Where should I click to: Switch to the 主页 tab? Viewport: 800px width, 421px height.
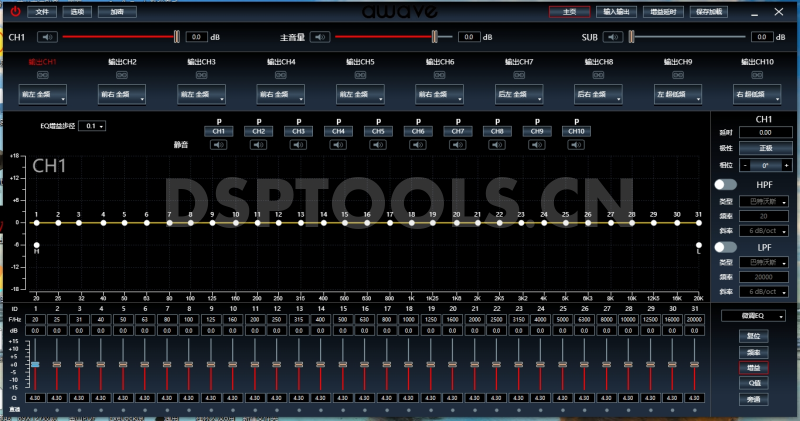click(569, 12)
